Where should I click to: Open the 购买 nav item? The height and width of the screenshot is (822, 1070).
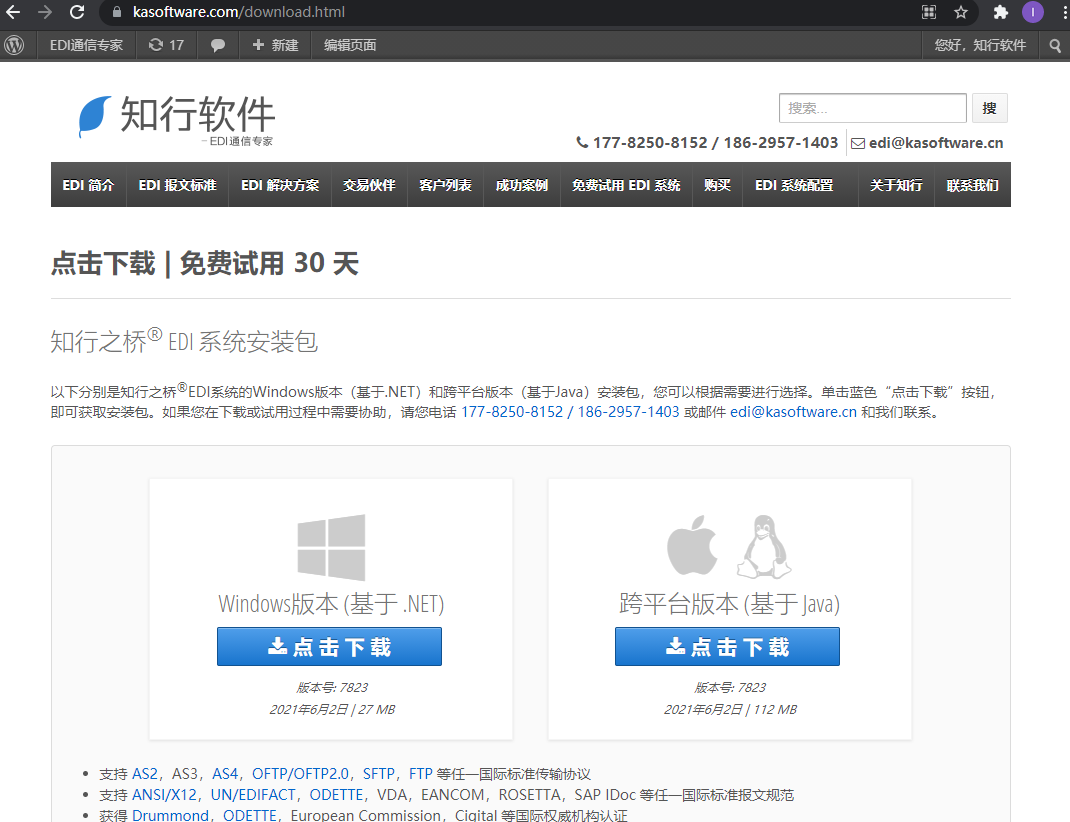point(717,185)
